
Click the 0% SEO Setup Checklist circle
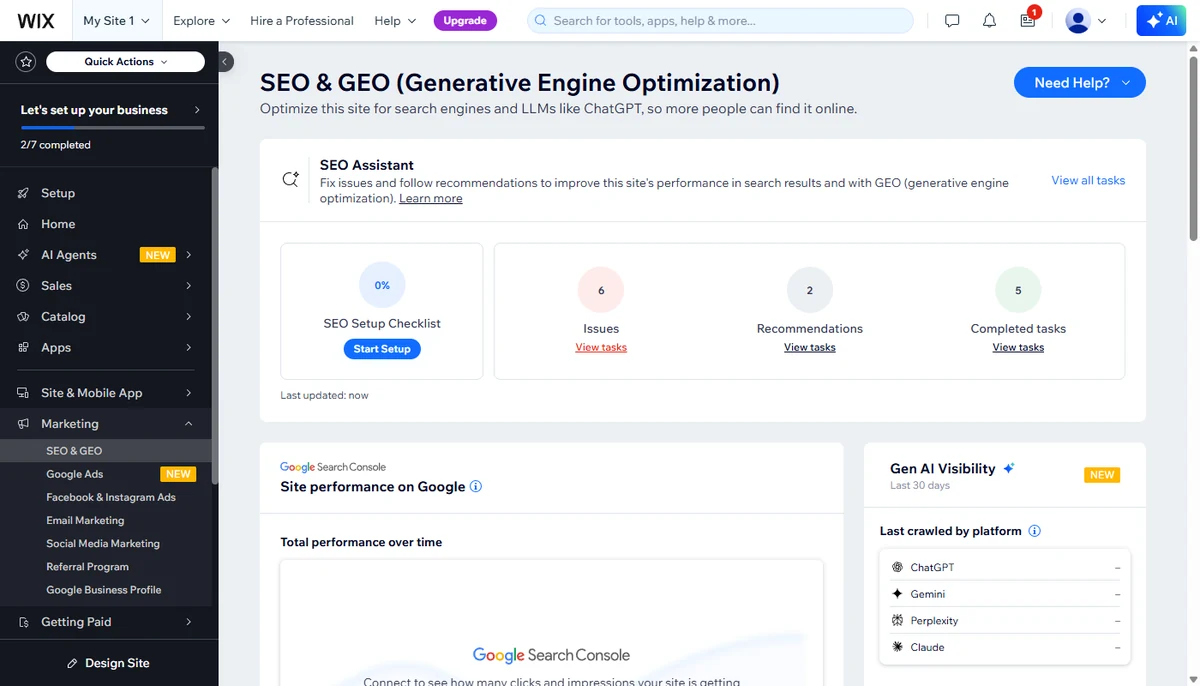[382, 285]
